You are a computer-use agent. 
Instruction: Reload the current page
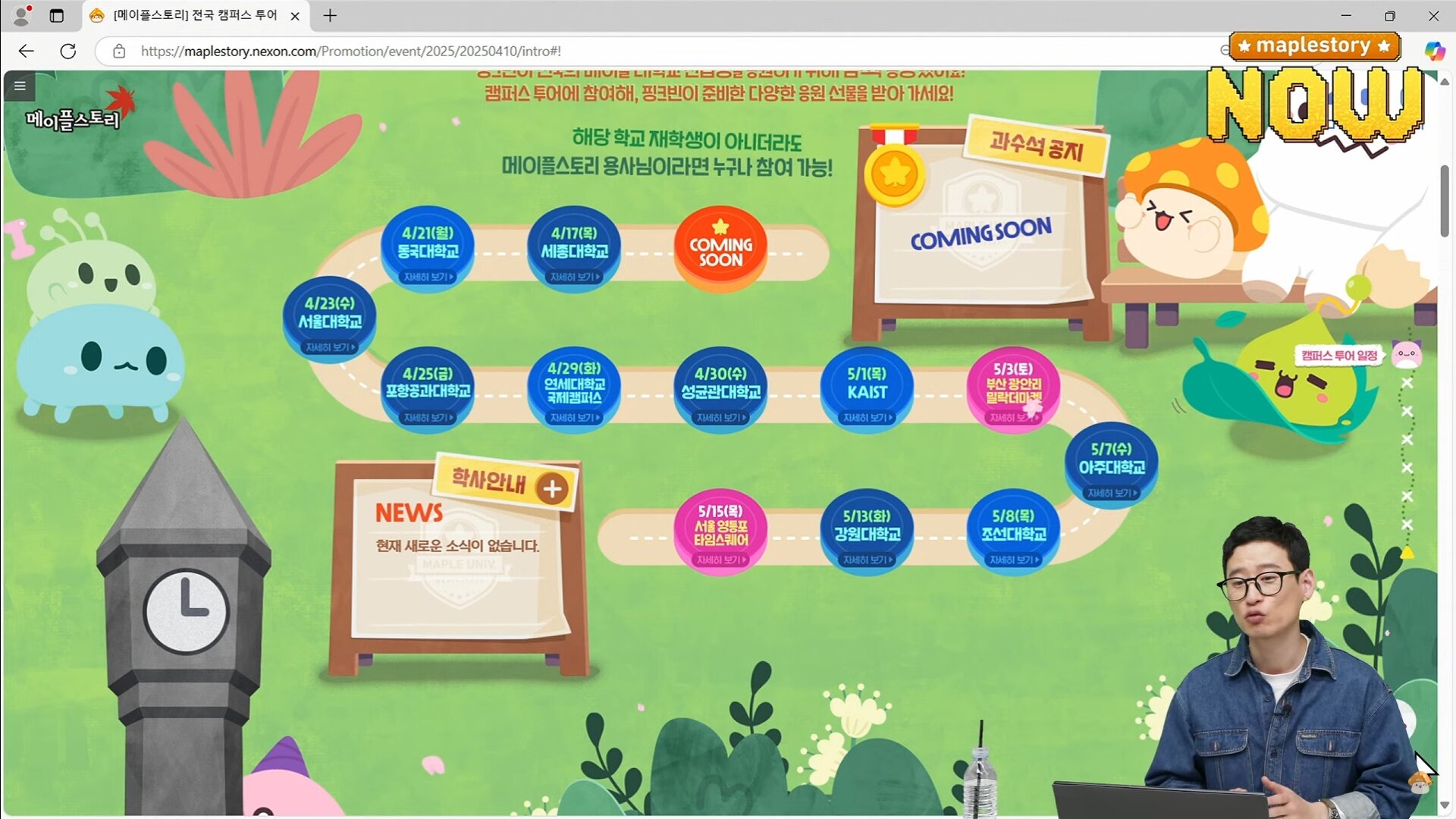point(68,51)
